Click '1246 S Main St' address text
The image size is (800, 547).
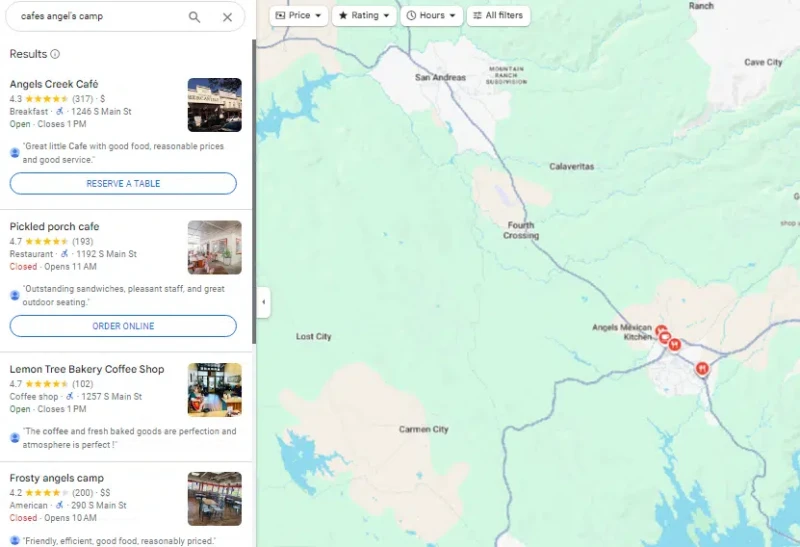[x=101, y=111]
